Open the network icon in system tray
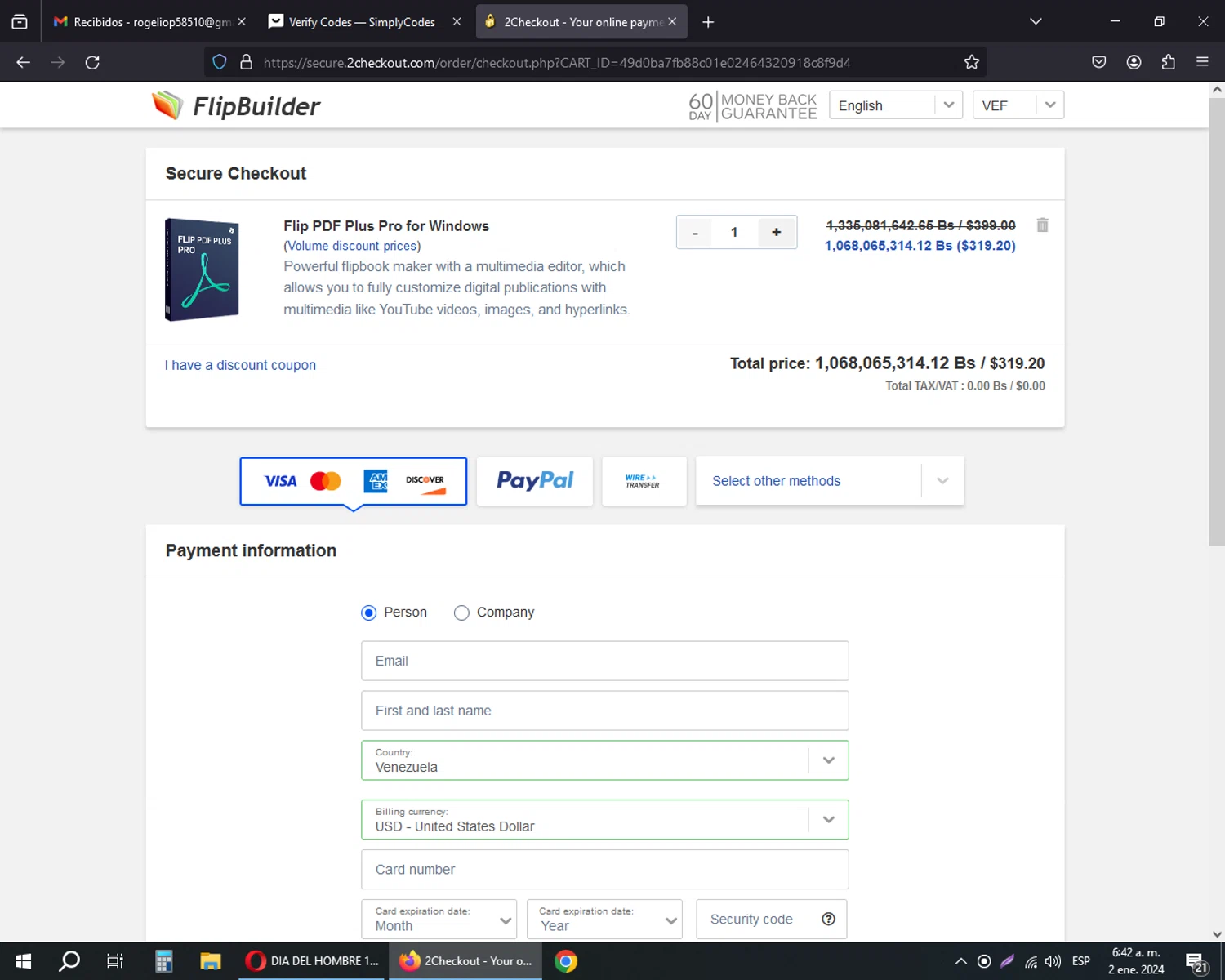Viewport: 1225px width, 980px height. pyautogui.click(x=1031, y=961)
